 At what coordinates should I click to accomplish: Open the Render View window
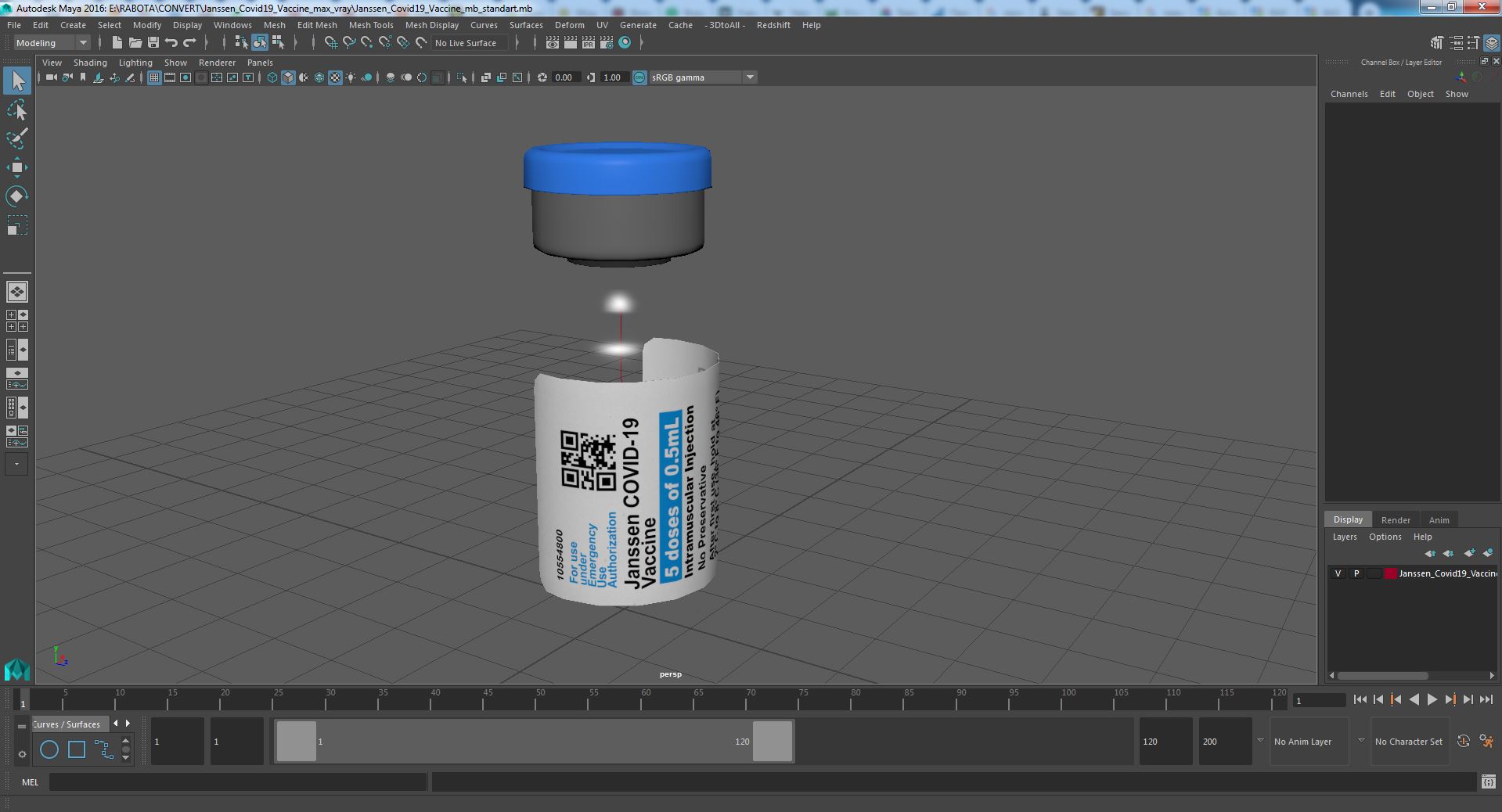coord(553,43)
